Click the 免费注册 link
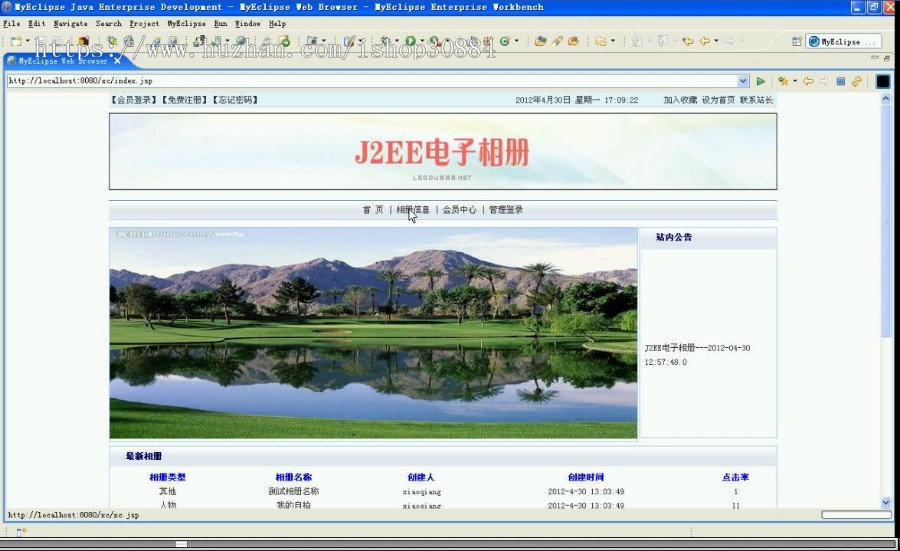The height and width of the screenshot is (551, 900). (184, 100)
